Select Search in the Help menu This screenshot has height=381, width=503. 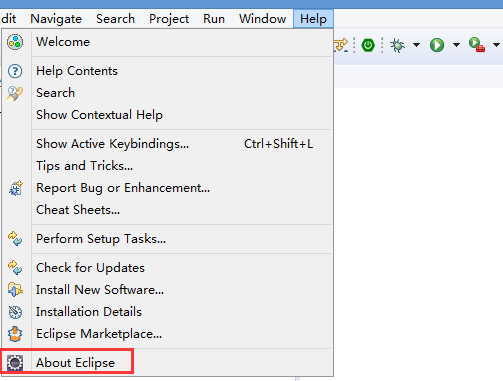pyautogui.click(x=167, y=93)
